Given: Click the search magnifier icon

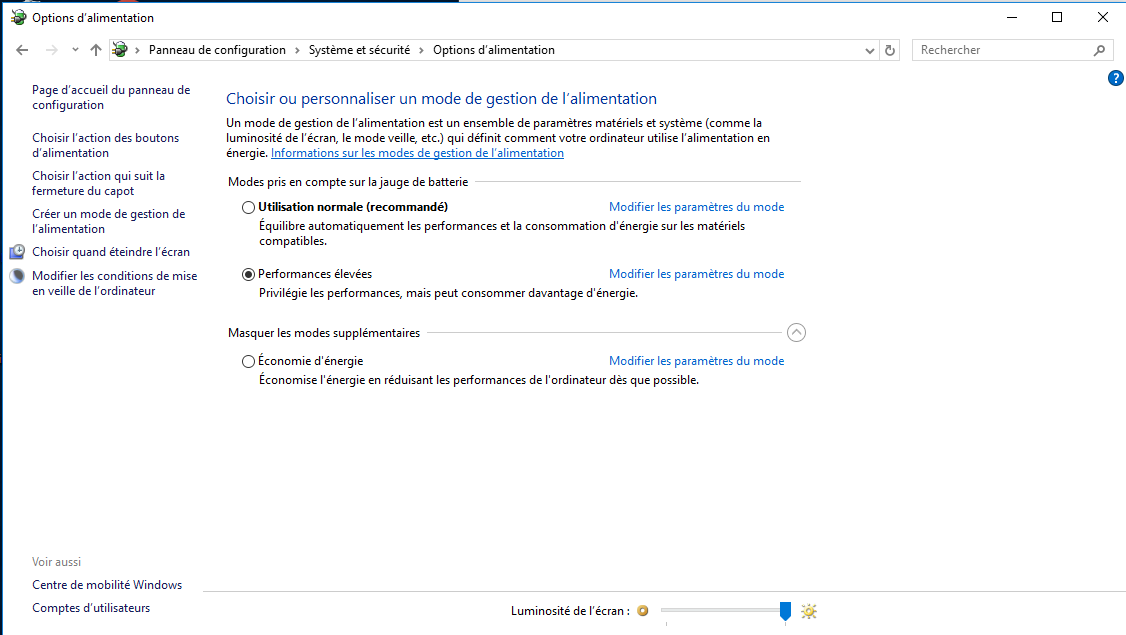Looking at the screenshot, I should [1099, 50].
